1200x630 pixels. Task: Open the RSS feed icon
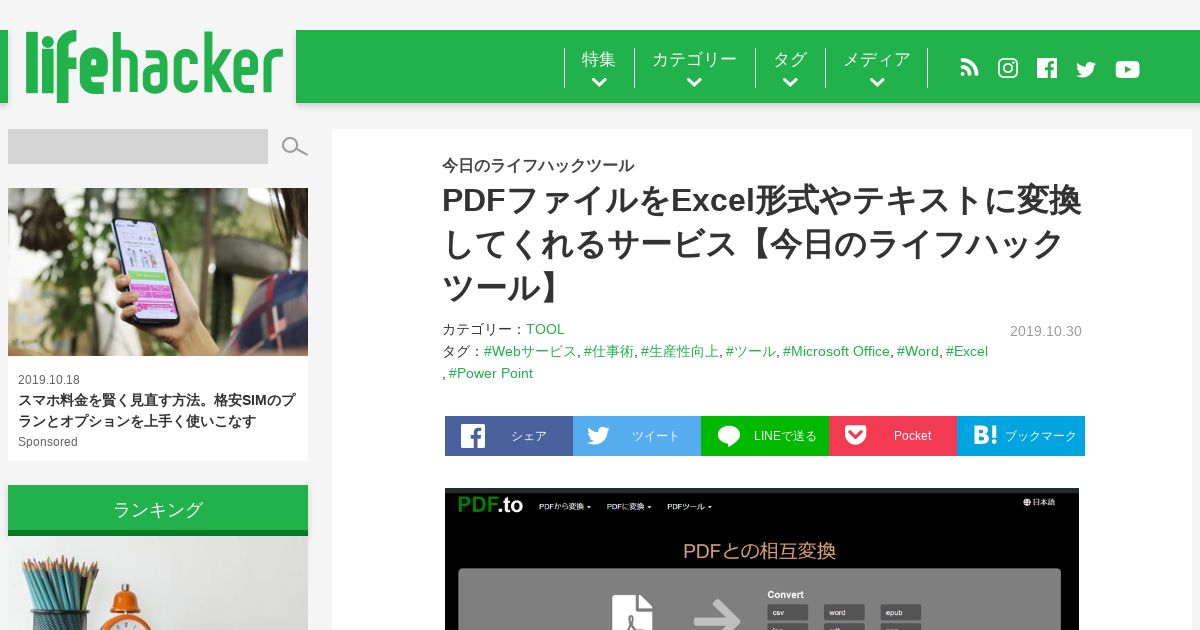[x=969, y=68]
